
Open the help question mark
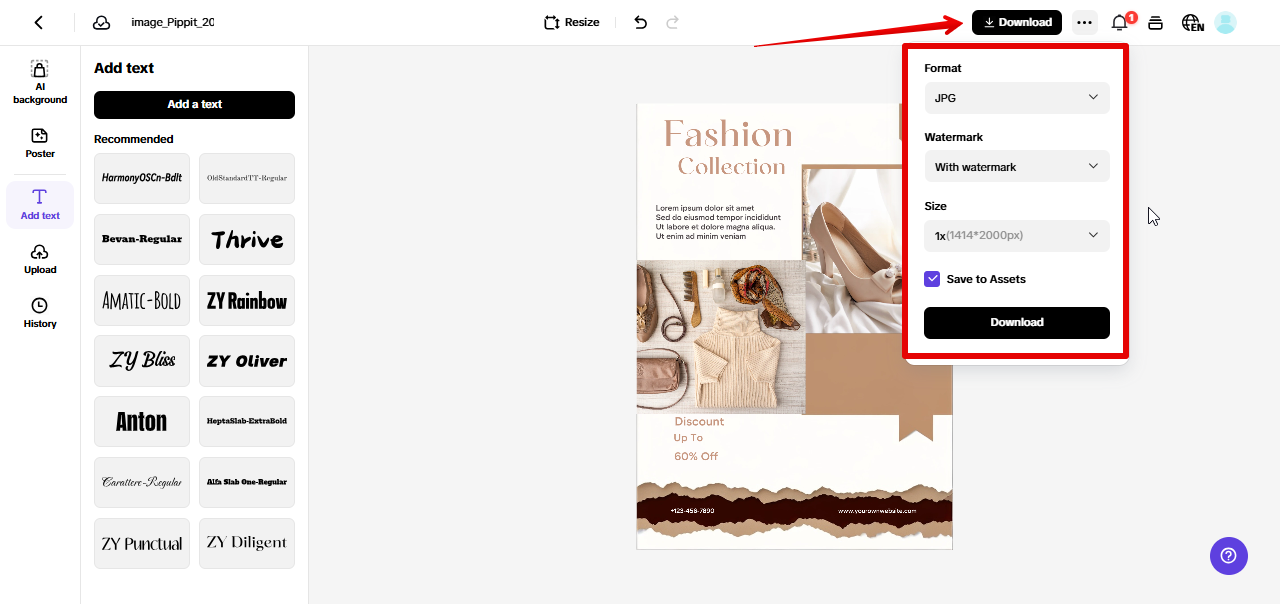pos(1228,555)
